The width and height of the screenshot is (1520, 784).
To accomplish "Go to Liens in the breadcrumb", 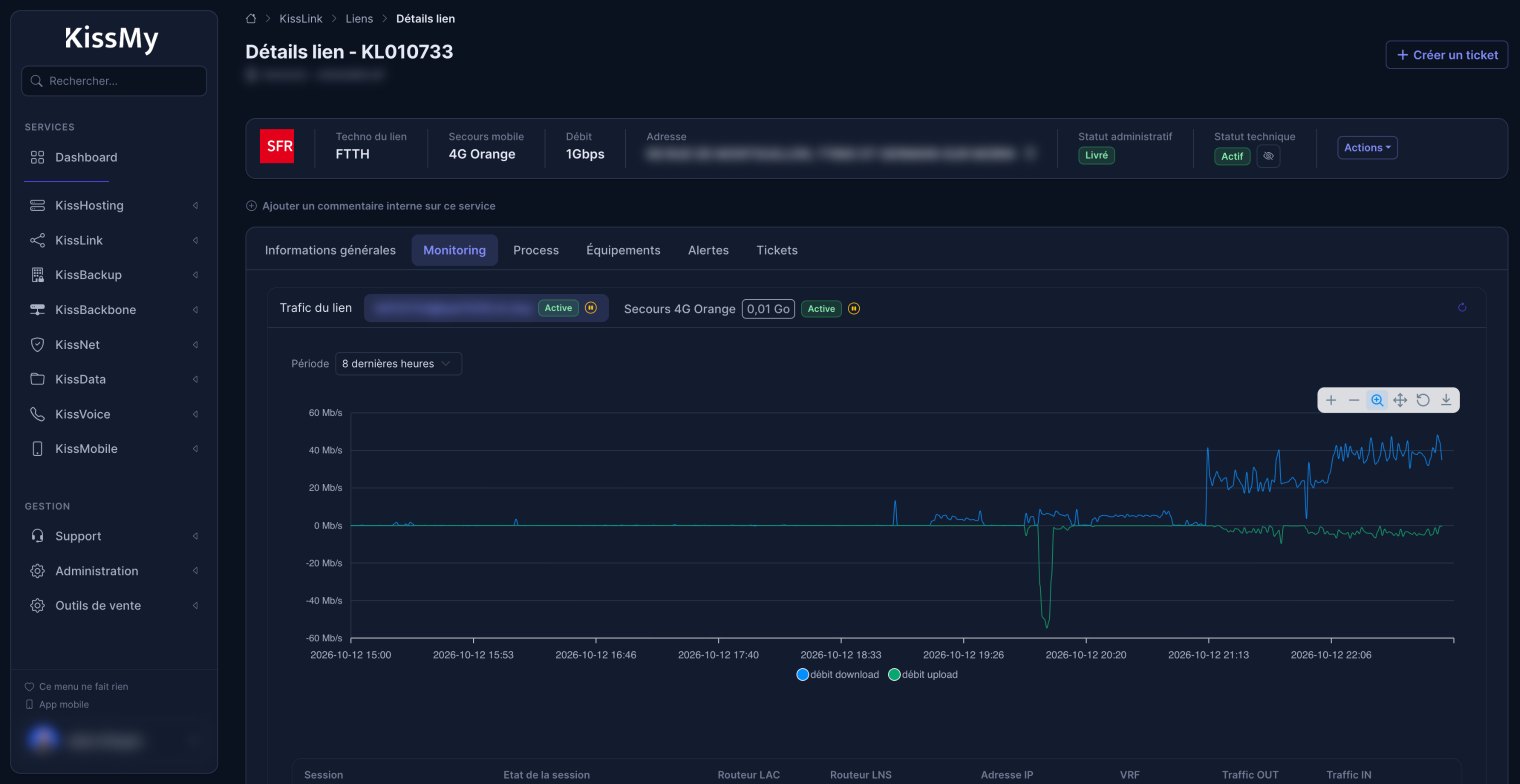I will [359, 19].
